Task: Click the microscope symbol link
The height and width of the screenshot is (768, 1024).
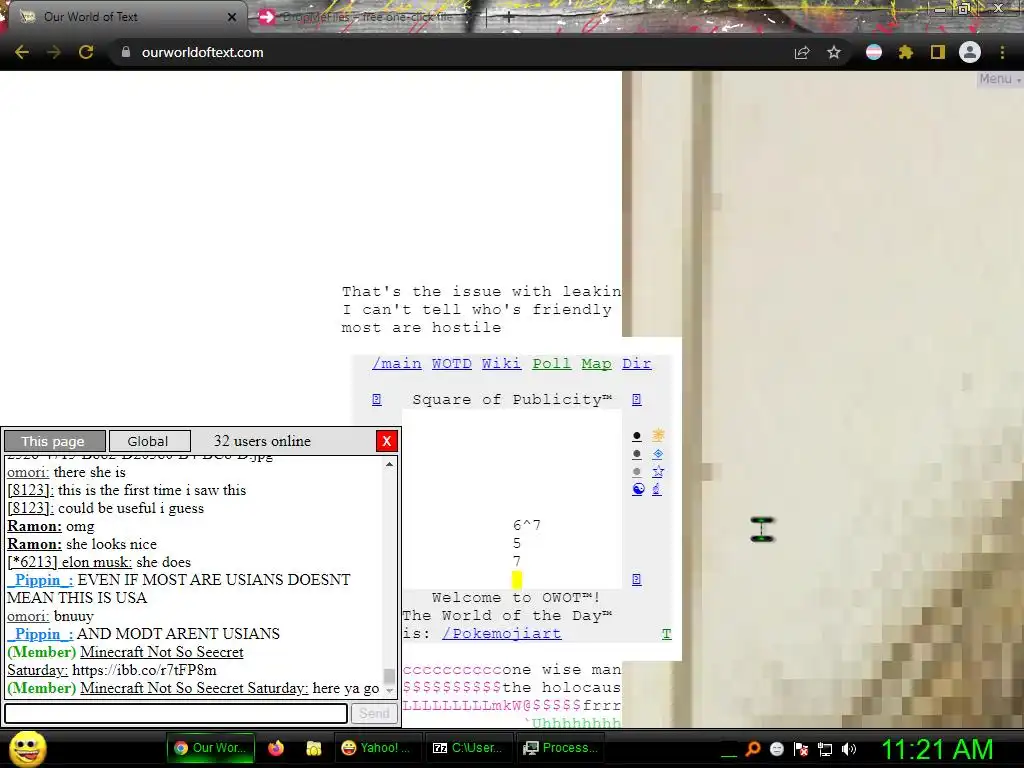Action: [657, 489]
